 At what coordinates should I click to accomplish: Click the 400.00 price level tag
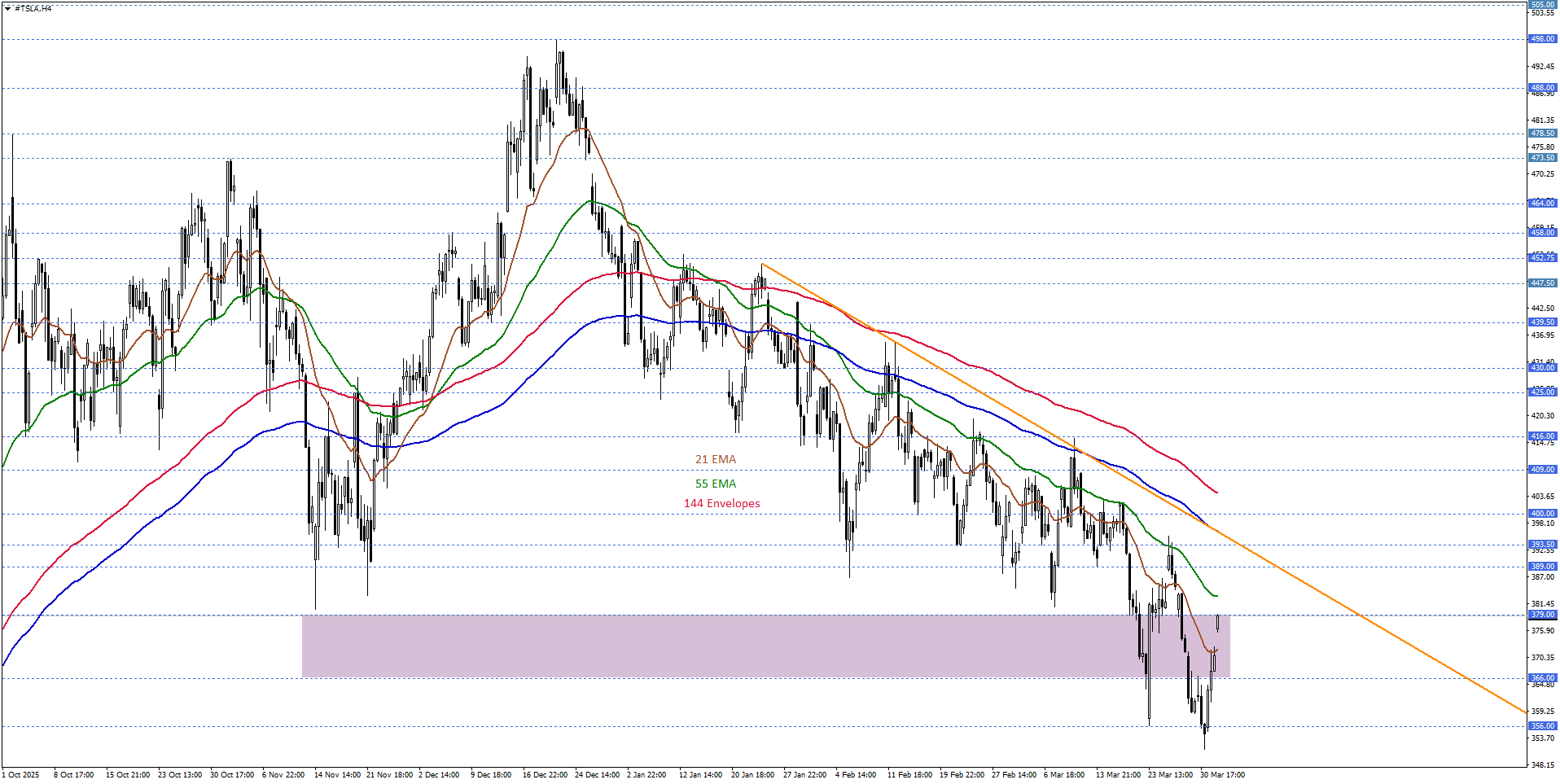[1542, 514]
